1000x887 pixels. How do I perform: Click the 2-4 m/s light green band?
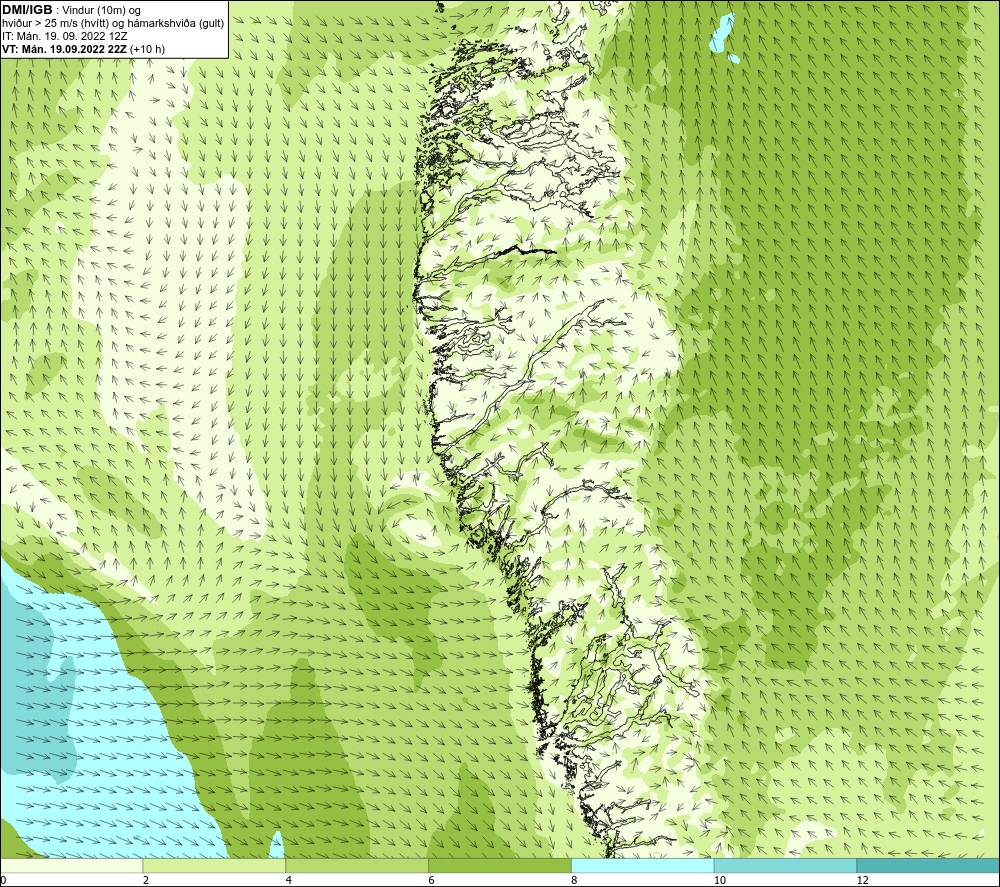click(x=214, y=865)
